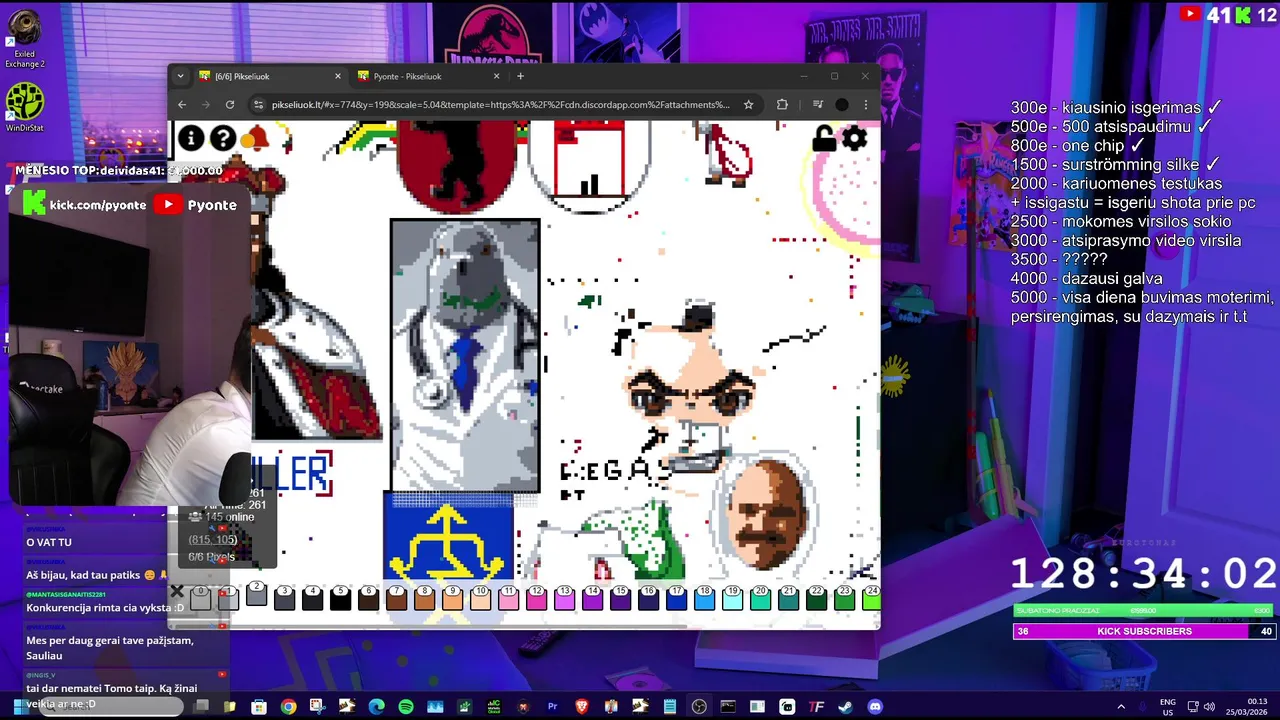Select palette color 14 purple
The image size is (1280, 720).
[x=592, y=597]
